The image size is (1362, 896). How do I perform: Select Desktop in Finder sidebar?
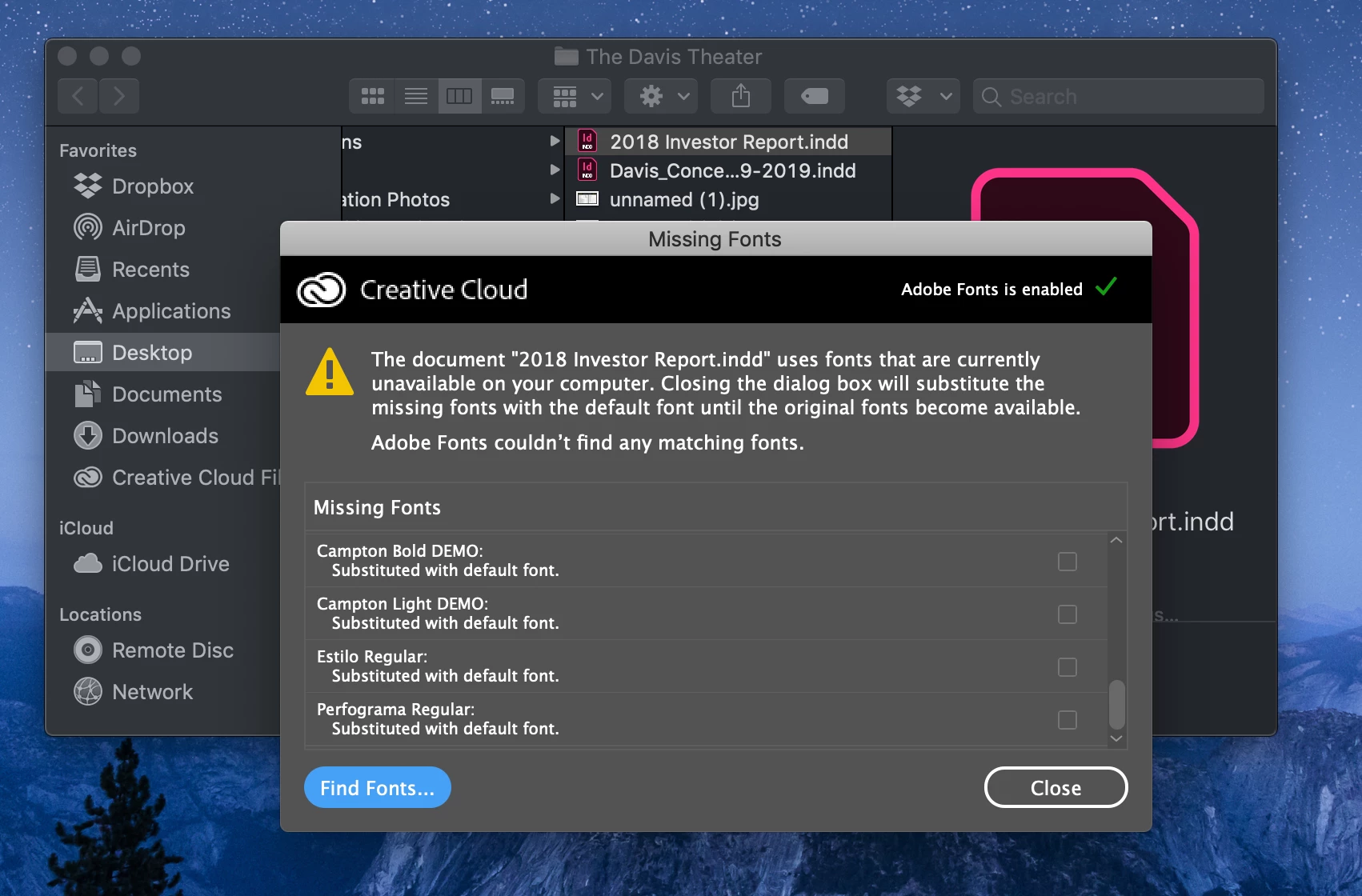coord(163,353)
